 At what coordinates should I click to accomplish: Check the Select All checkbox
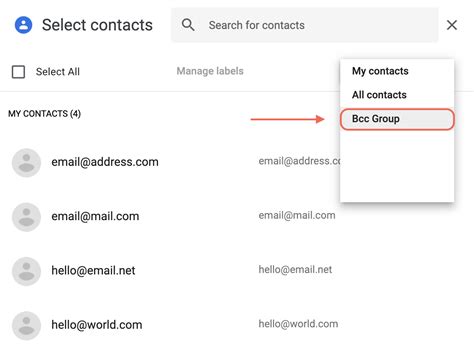pyautogui.click(x=18, y=72)
